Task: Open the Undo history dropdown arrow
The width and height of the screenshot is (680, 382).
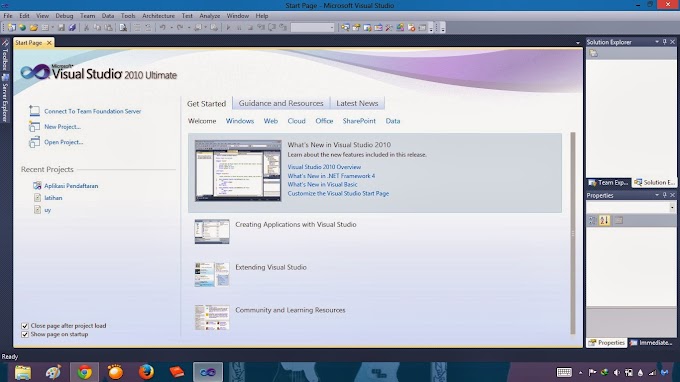Action: 172,27
